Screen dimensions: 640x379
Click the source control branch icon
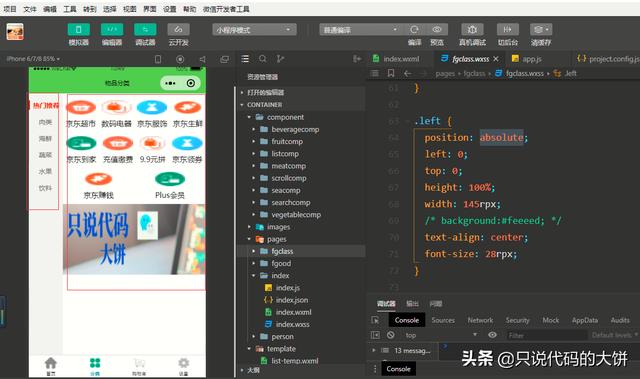point(280,59)
